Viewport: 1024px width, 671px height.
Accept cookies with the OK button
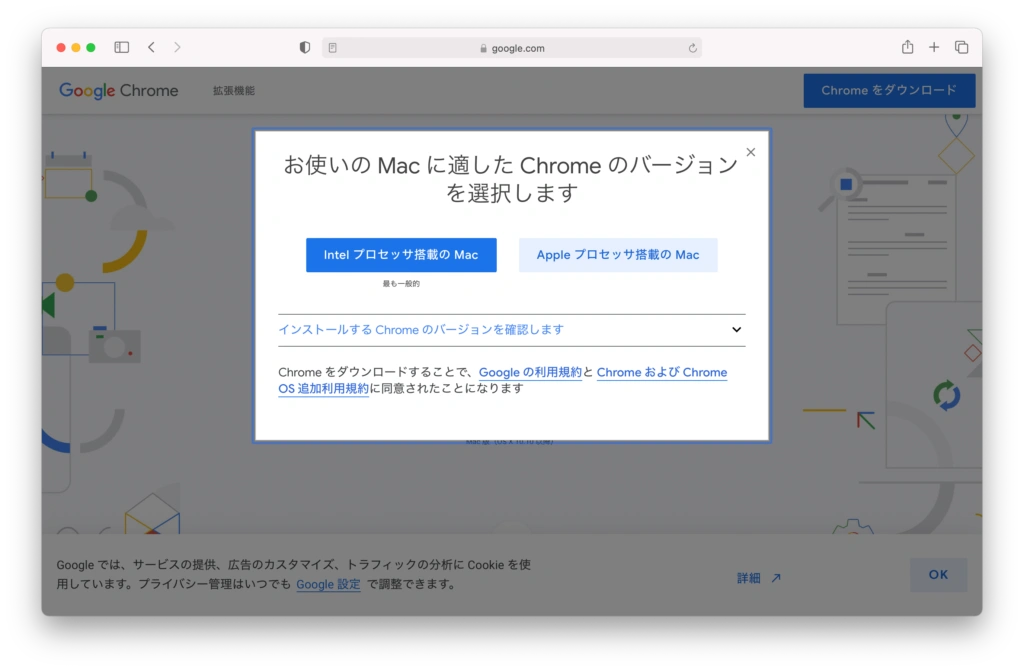click(x=938, y=575)
